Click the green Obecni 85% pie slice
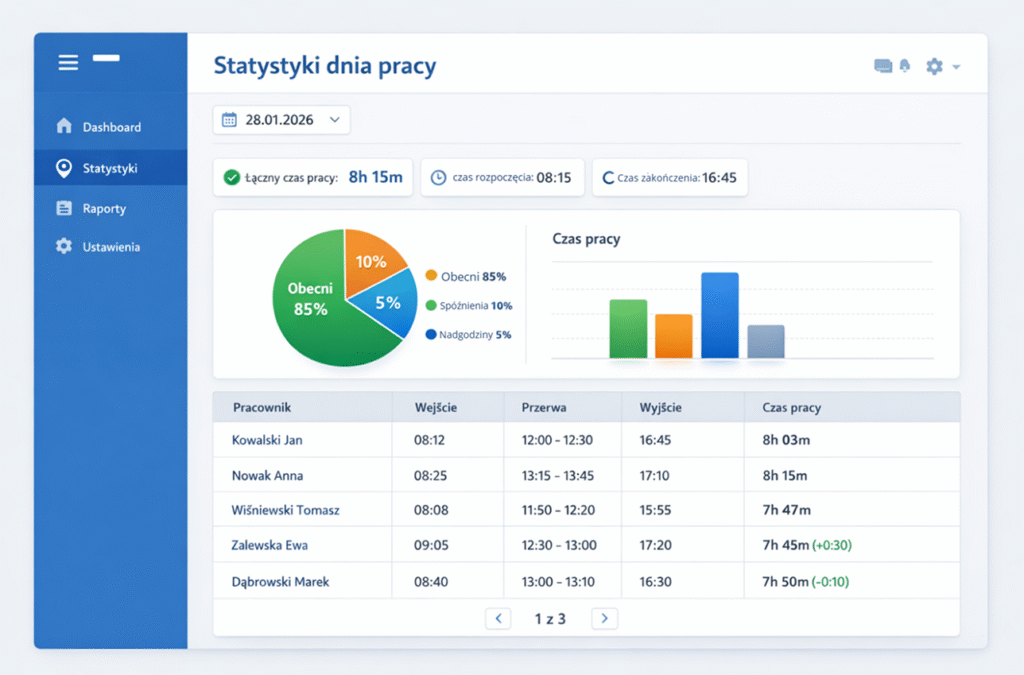Screen dimensions: 1024x675 [x=315, y=310]
